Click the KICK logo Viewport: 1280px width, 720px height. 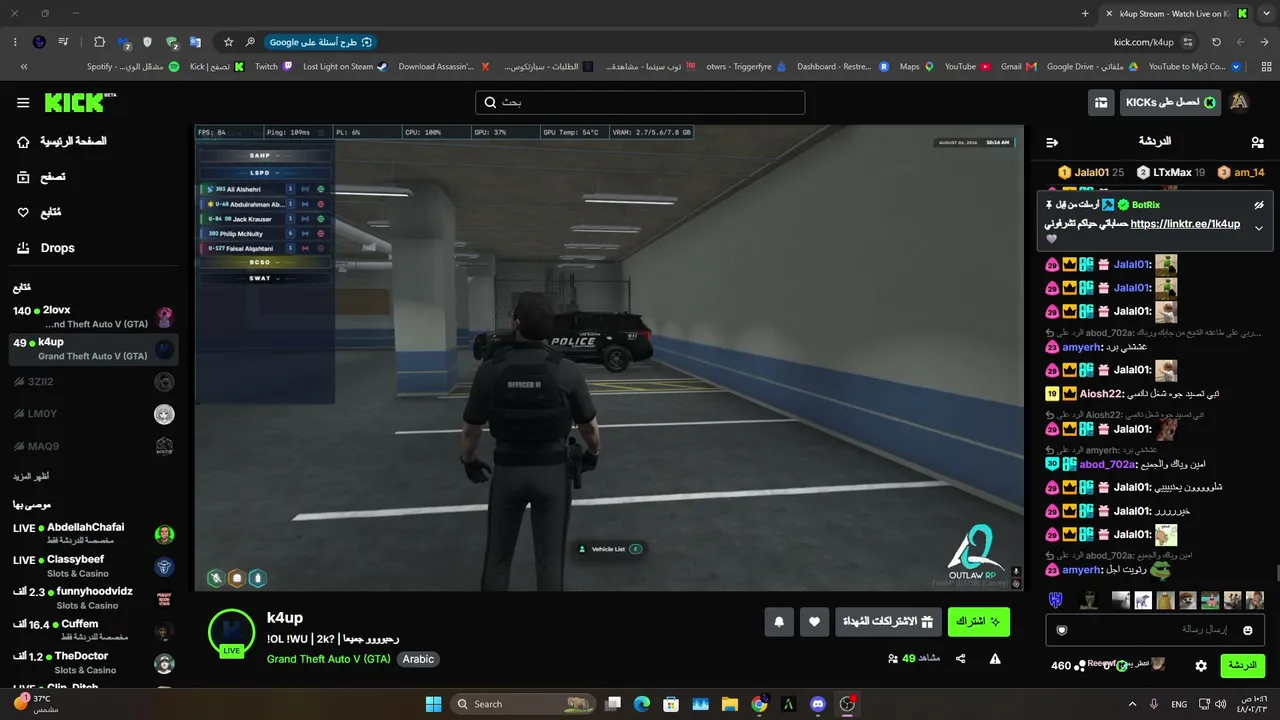pyautogui.click(x=80, y=102)
